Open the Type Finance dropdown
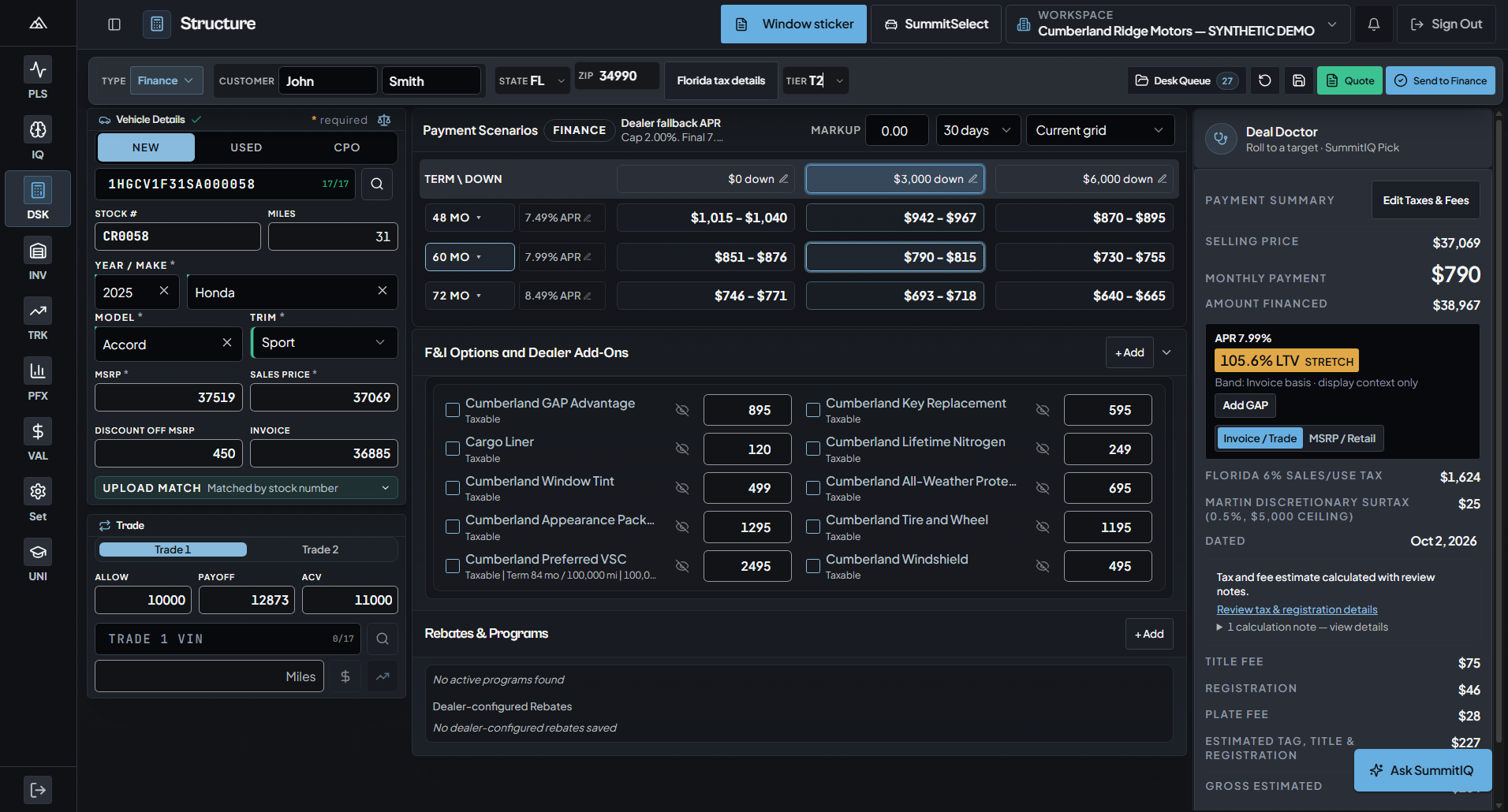This screenshot has height=812, width=1508. [x=166, y=80]
